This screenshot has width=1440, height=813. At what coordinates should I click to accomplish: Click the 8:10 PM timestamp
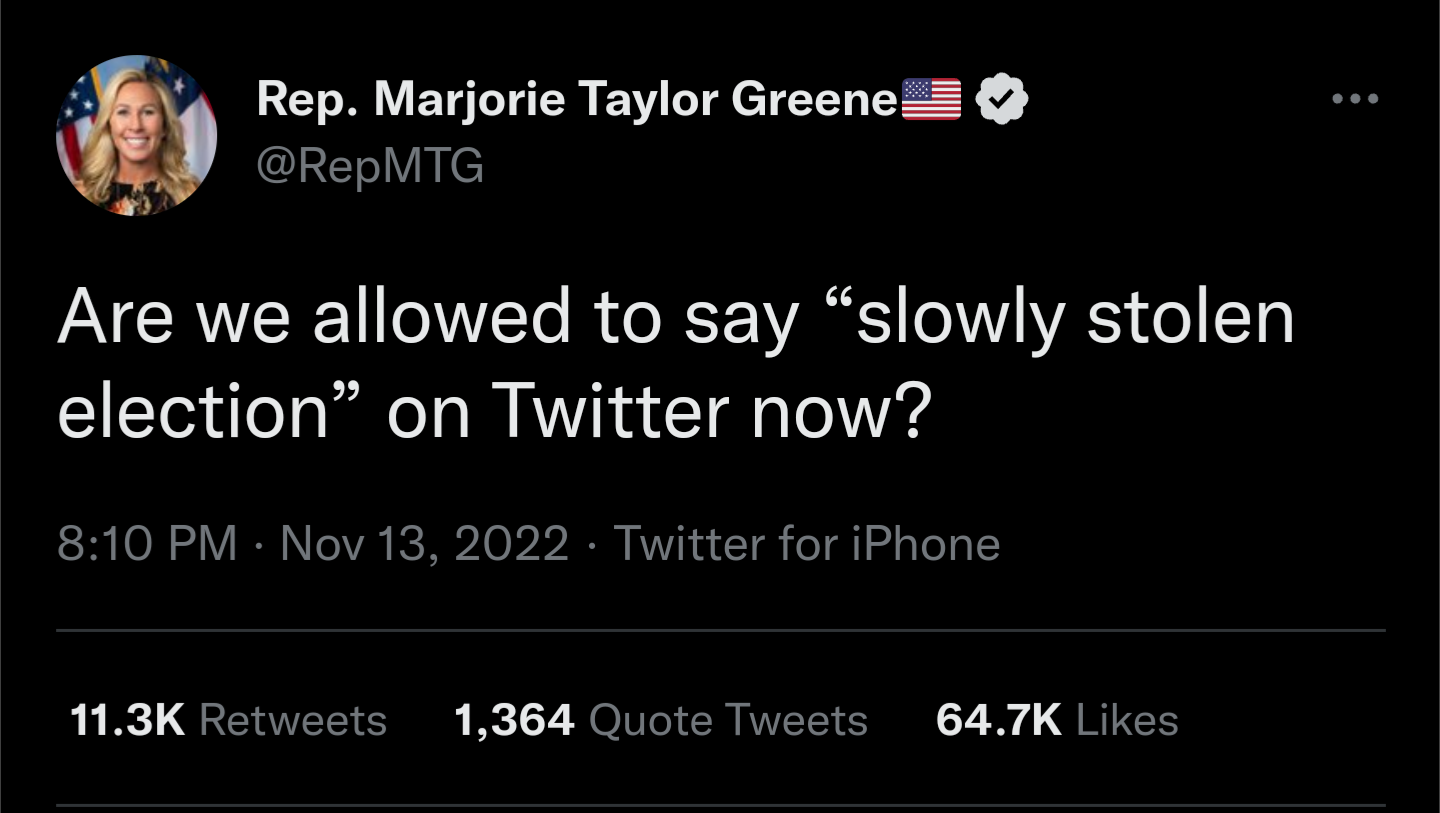(x=147, y=544)
